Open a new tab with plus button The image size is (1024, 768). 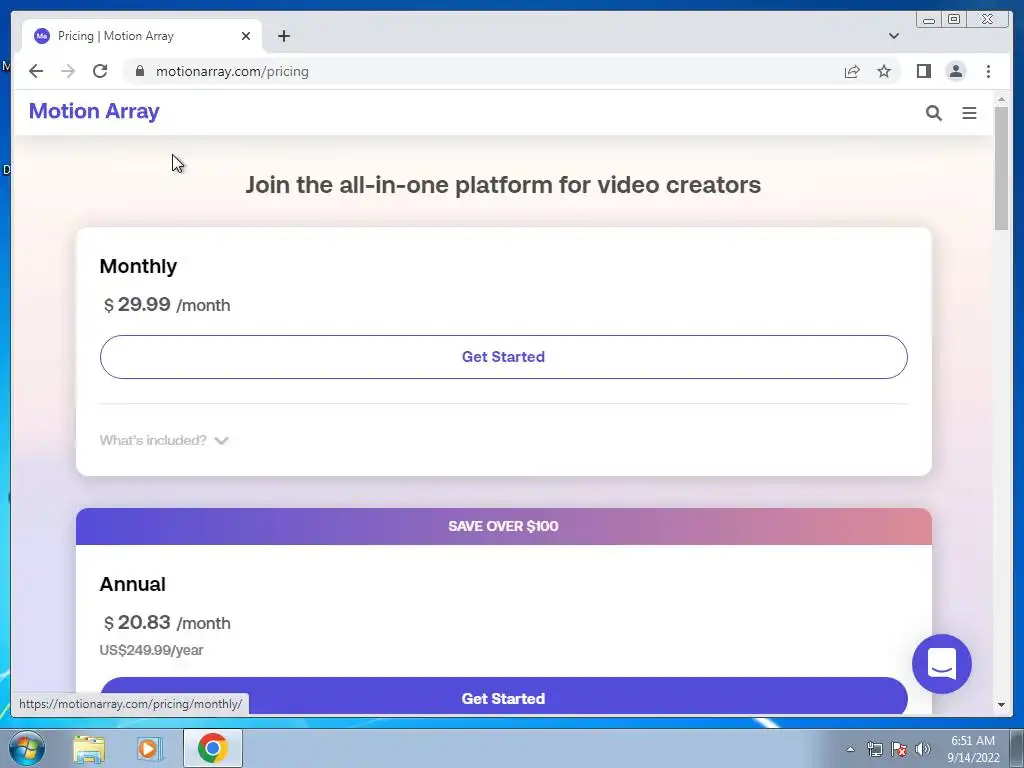tap(283, 36)
